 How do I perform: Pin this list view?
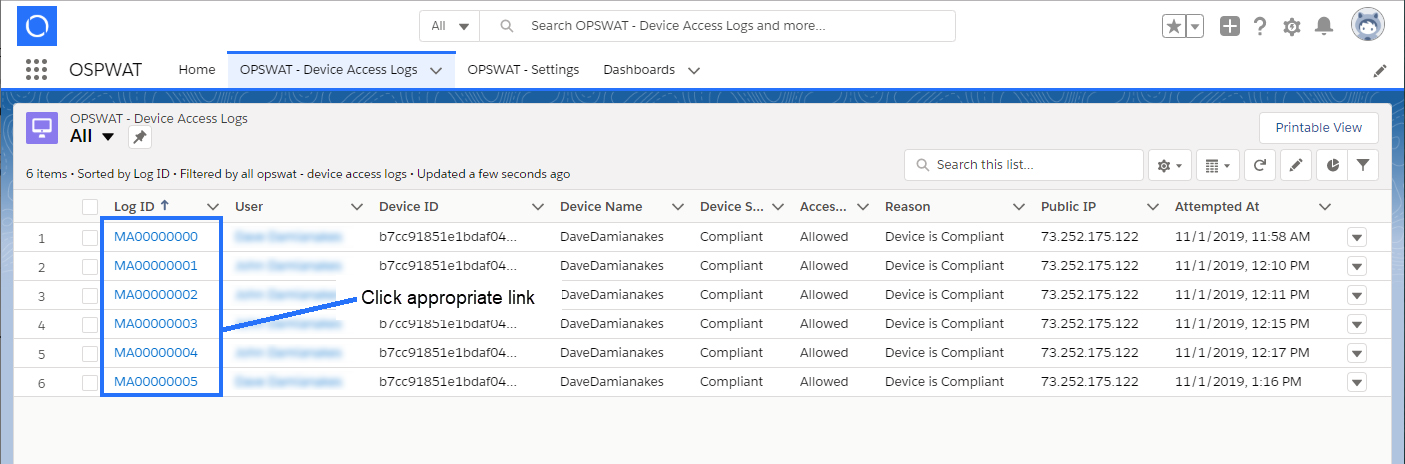point(140,137)
